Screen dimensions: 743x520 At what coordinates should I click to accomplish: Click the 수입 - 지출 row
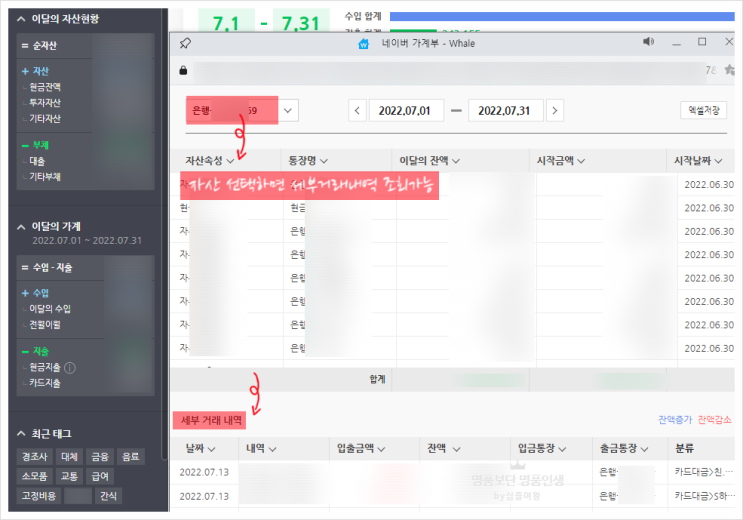click(x=85, y=268)
